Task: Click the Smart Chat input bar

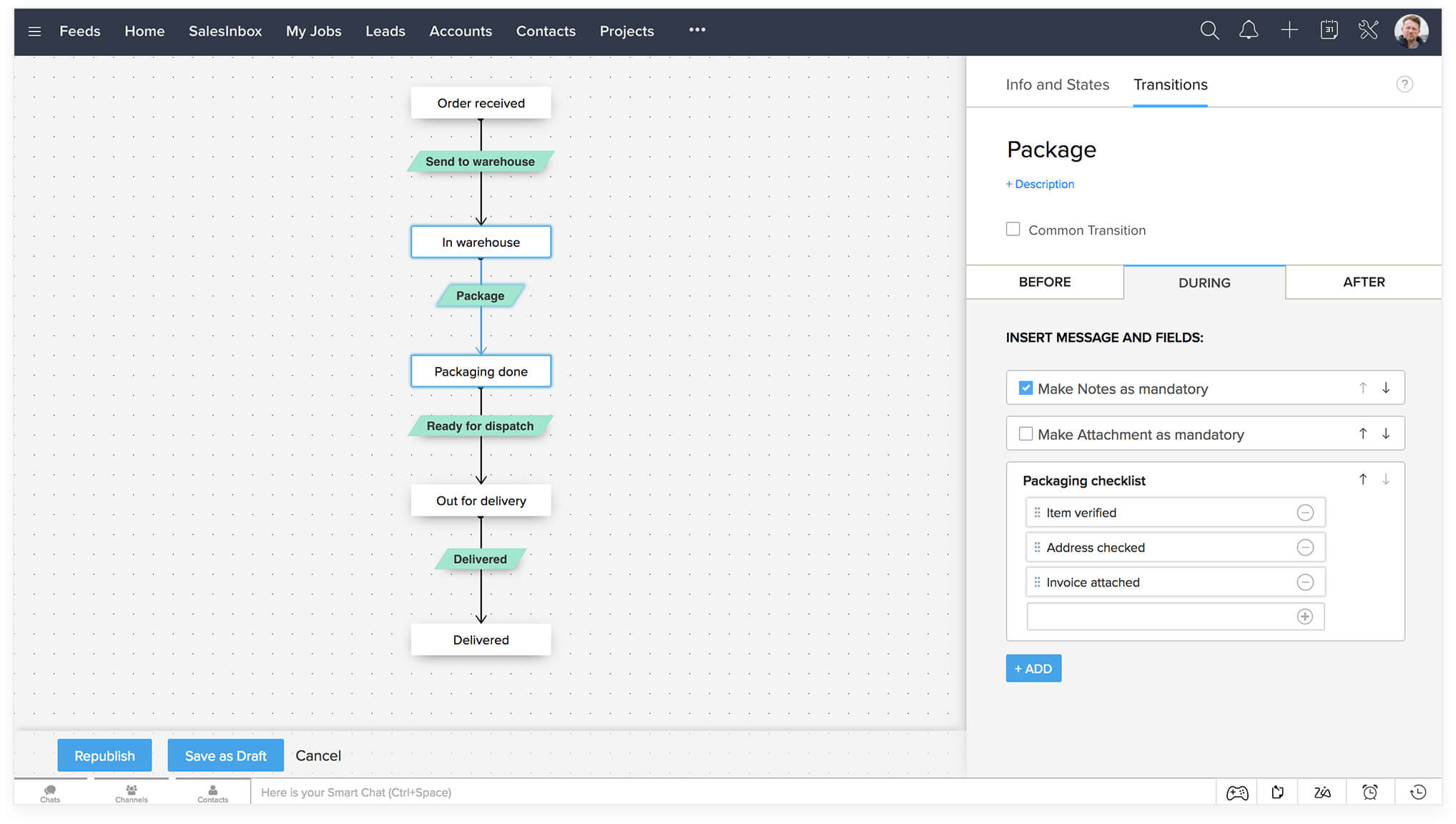Action: coord(733,793)
